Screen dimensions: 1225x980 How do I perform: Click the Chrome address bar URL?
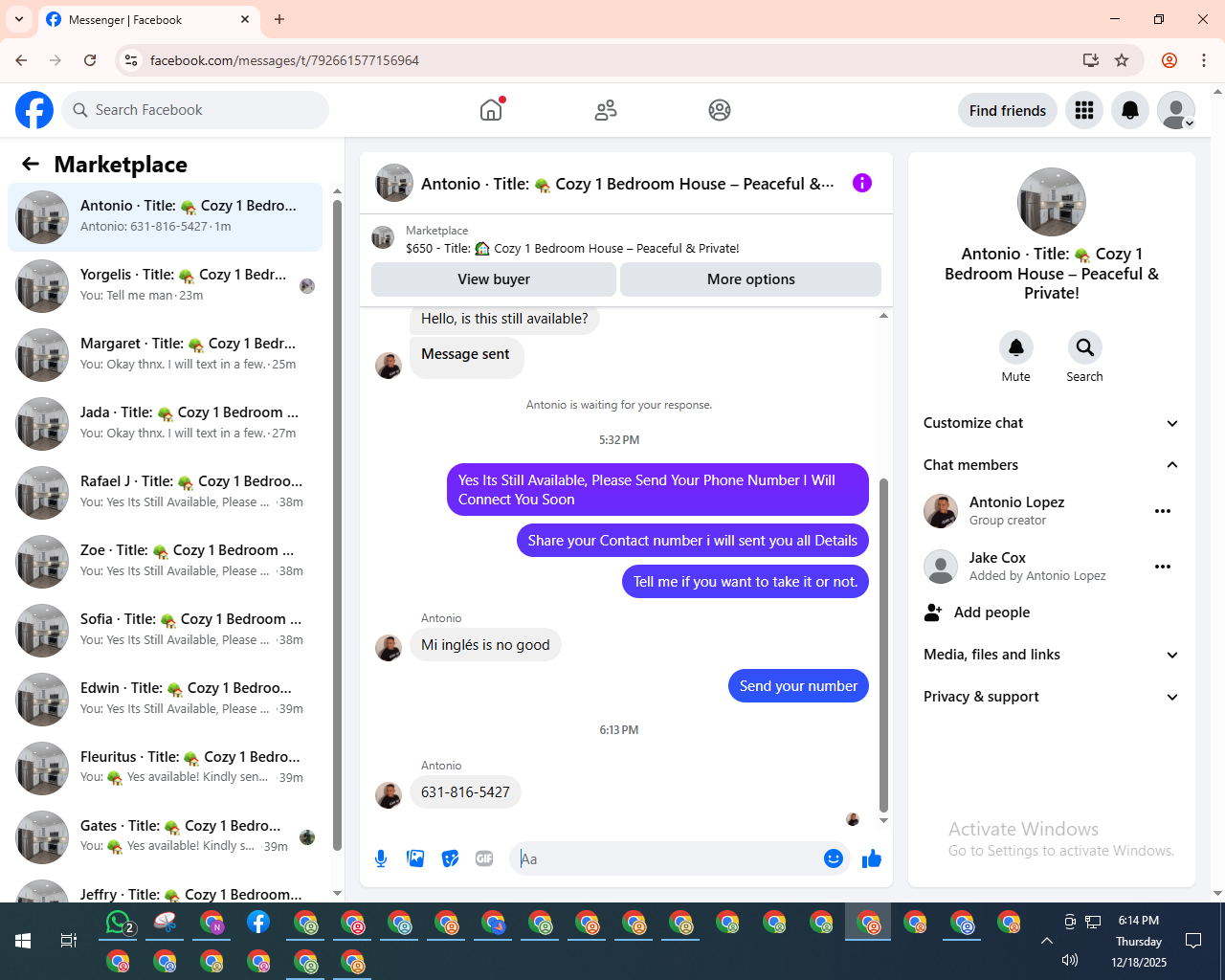[284, 60]
